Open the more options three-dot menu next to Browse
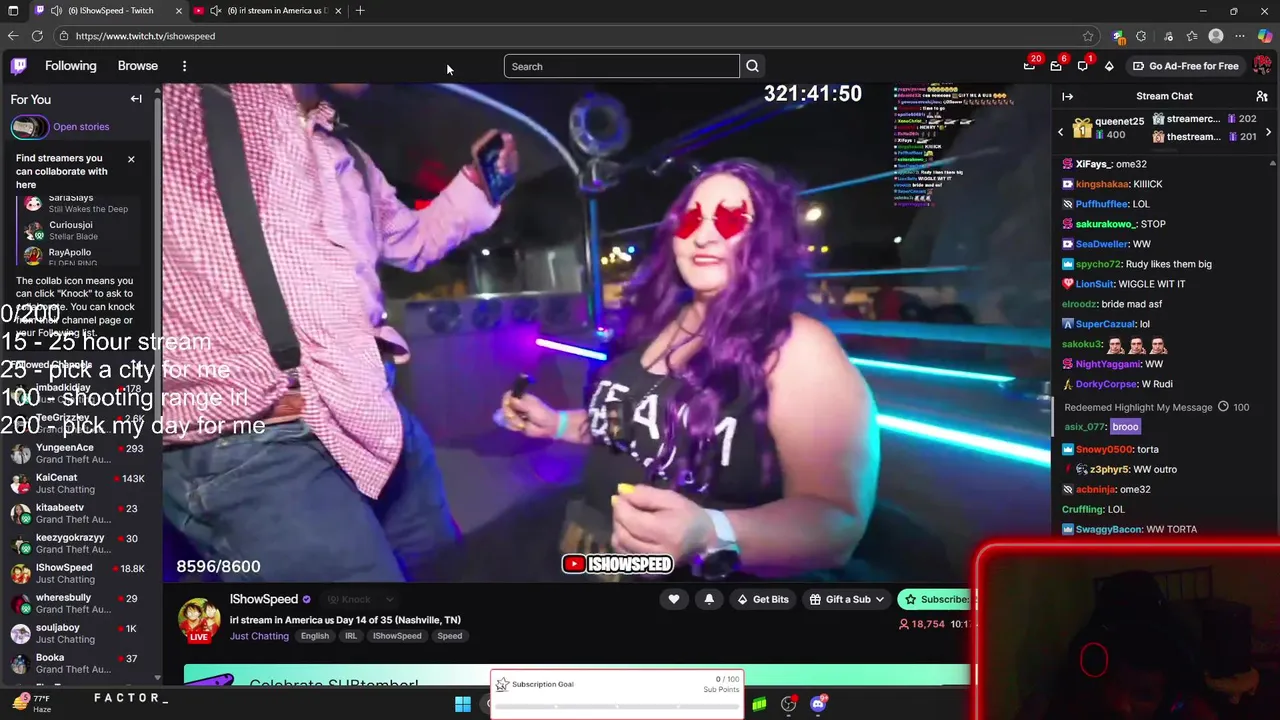Image resolution: width=1280 pixels, height=720 pixels. [184, 66]
